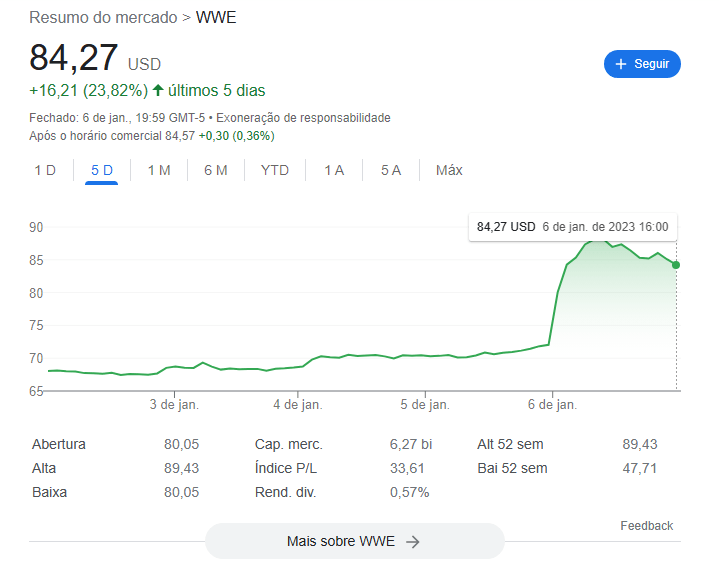Screen dimensions: 719x564
Task: Open Mais sobre WWE link
Action: click(x=354, y=541)
